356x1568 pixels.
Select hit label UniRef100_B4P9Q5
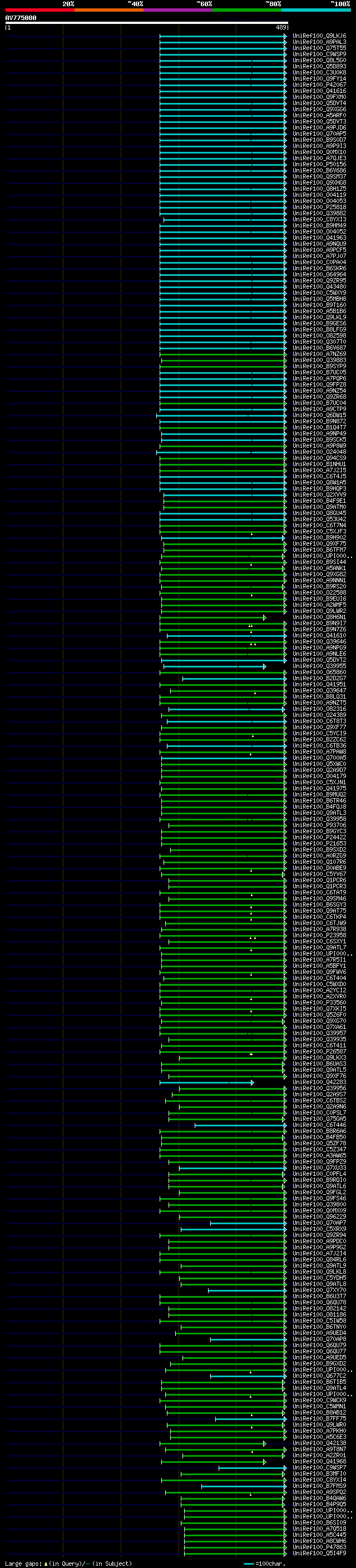pyautogui.click(x=319, y=1504)
